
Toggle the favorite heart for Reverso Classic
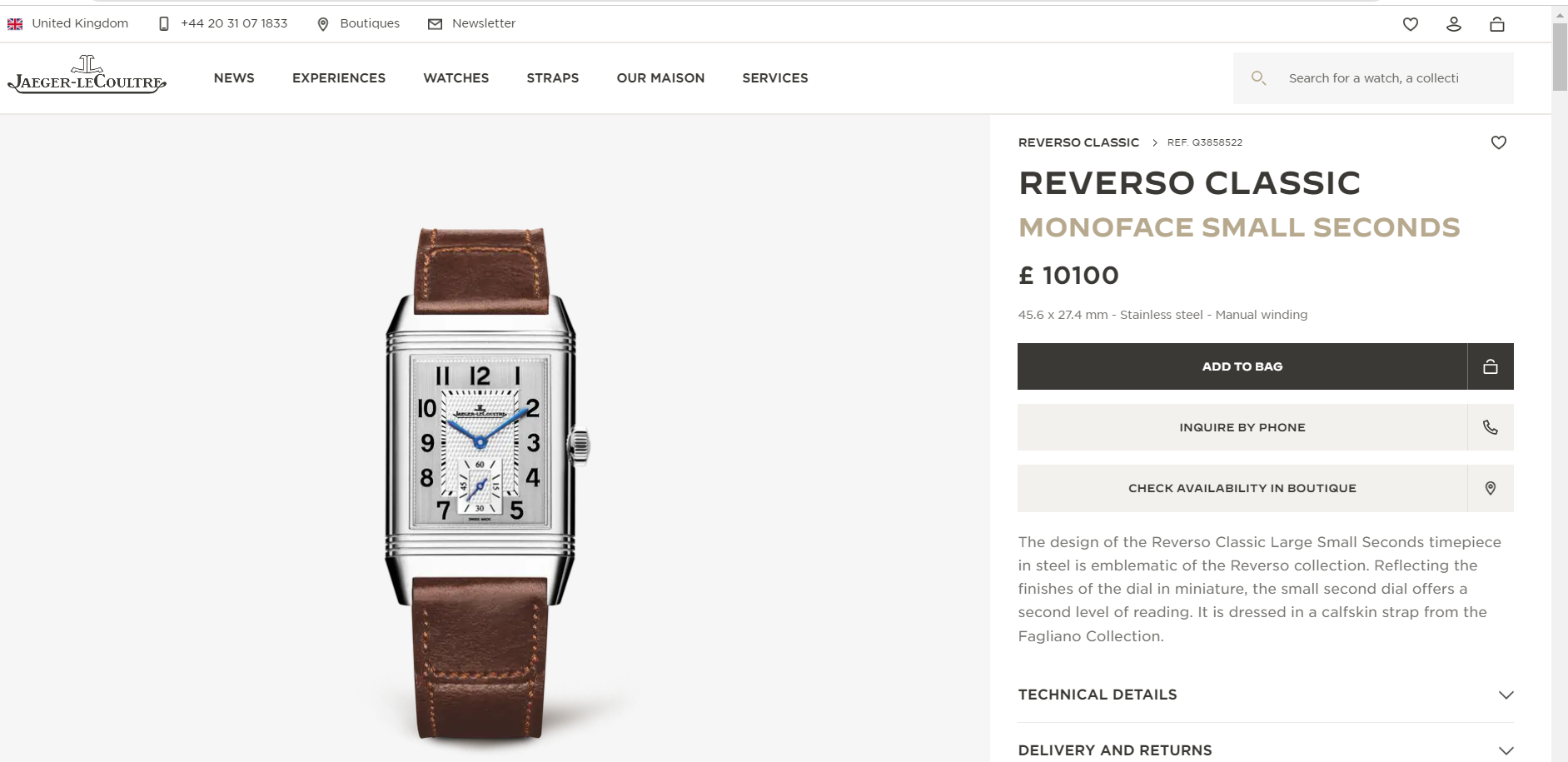tap(1499, 142)
